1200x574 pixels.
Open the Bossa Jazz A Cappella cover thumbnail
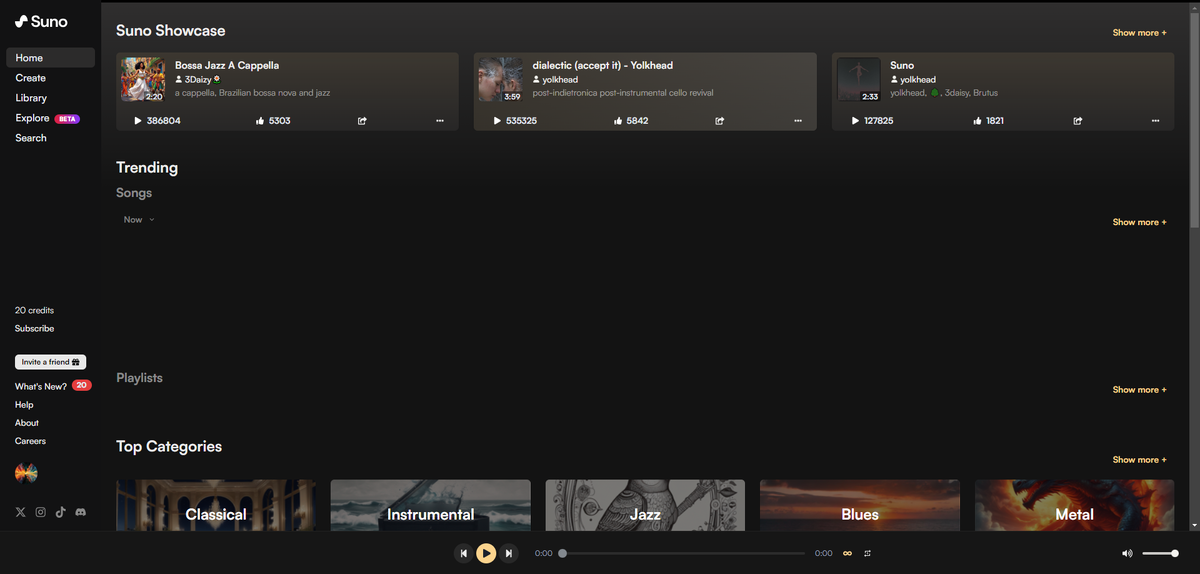pyautogui.click(x=143, y=79)
